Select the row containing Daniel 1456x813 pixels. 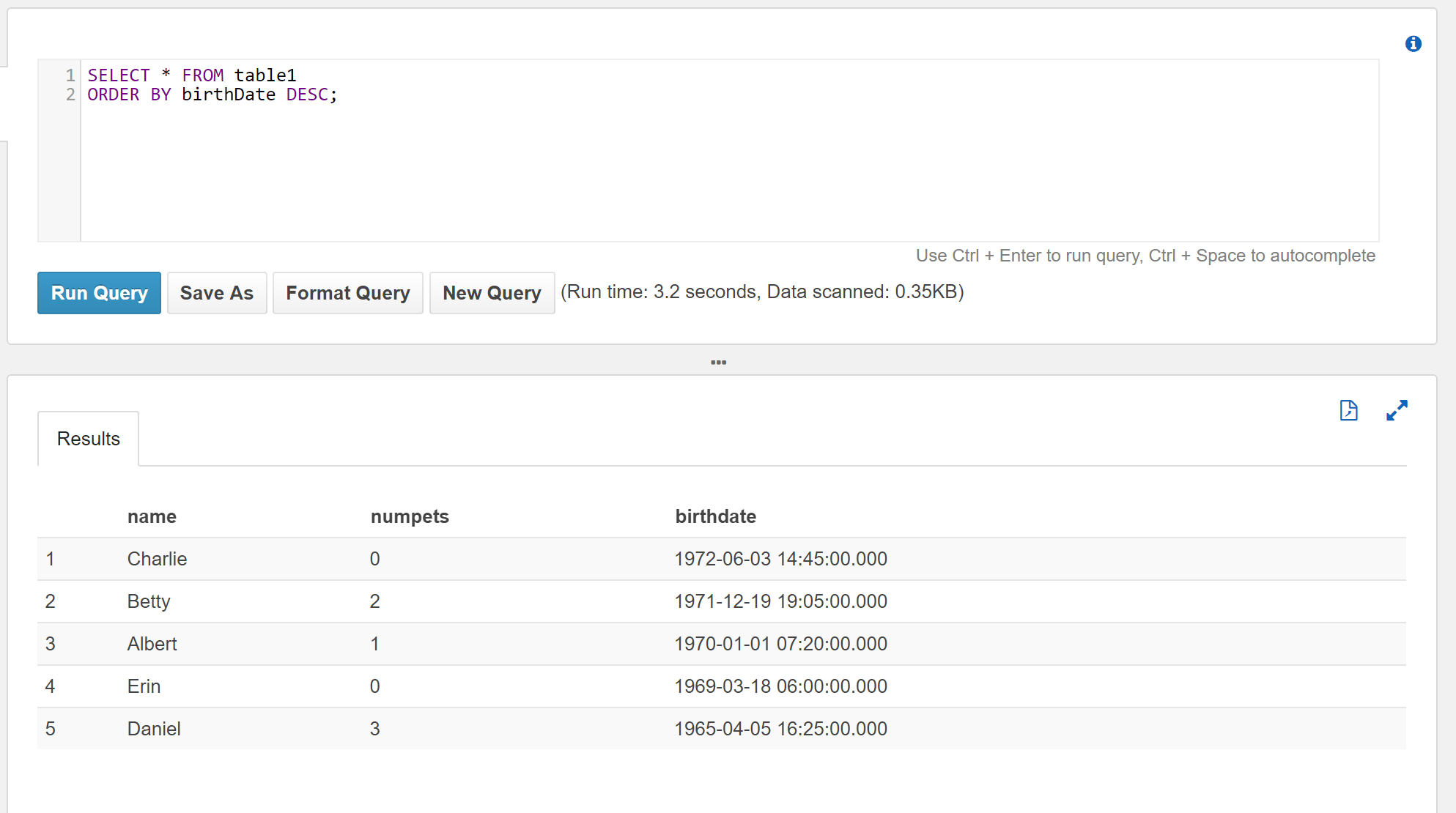click(x=154, y=728)
